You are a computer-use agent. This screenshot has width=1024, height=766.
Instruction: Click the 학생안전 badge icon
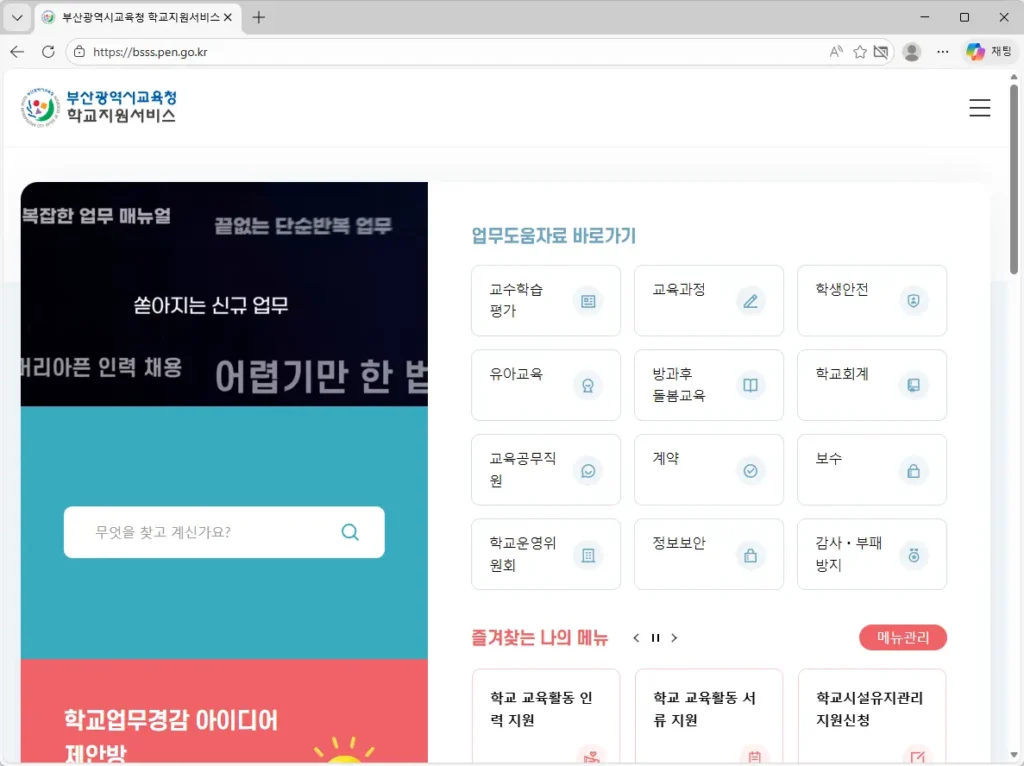click(913, 300)
